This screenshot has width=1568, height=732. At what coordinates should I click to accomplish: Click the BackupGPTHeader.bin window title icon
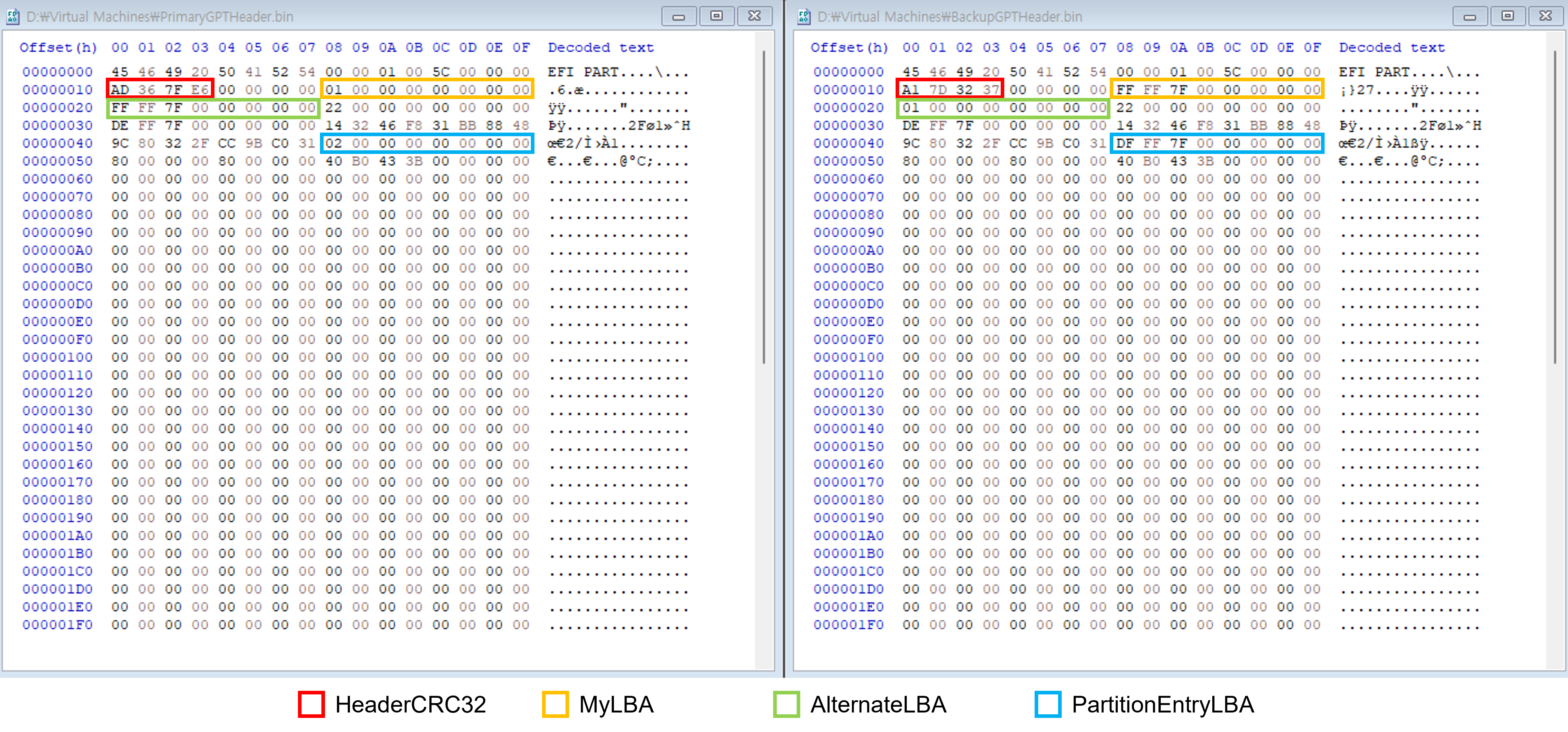tap(804, 17)
